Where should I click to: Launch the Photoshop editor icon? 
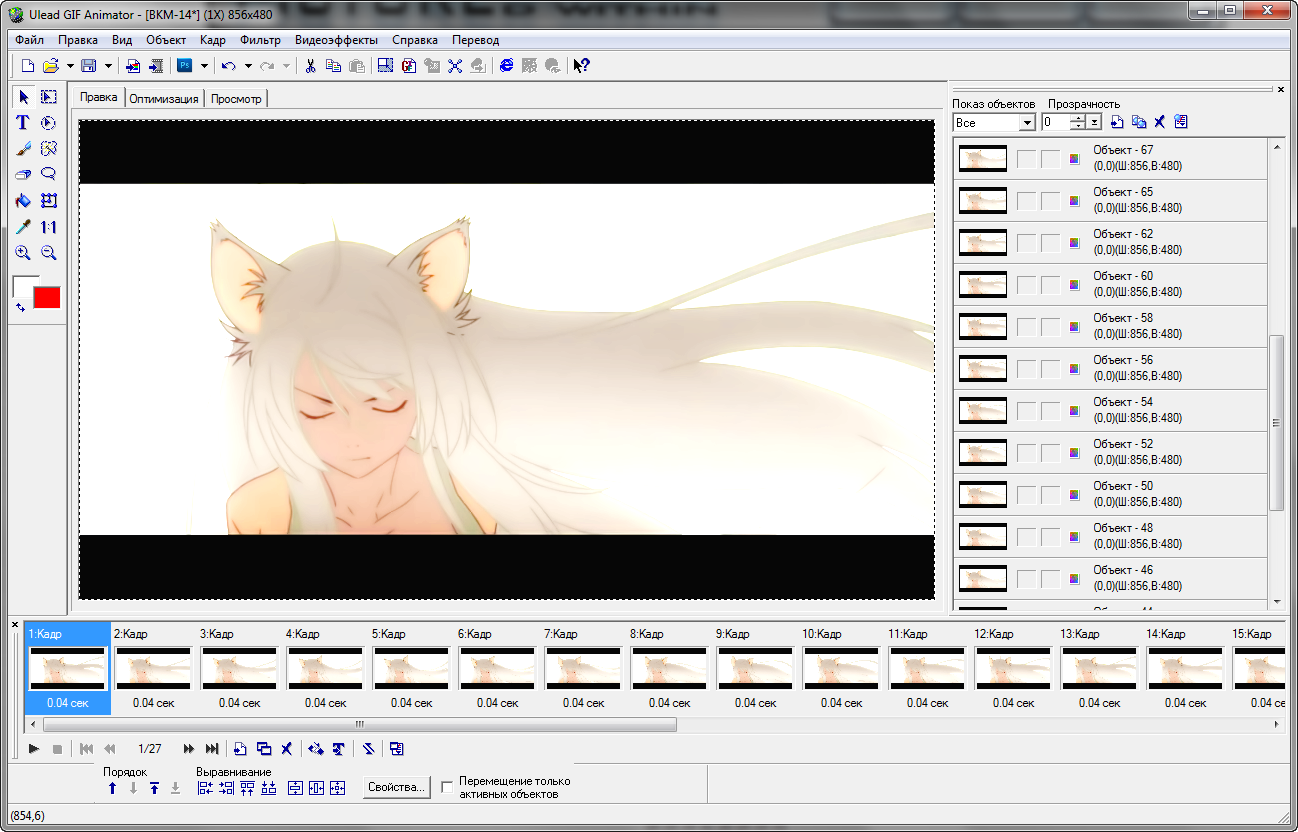185,66
